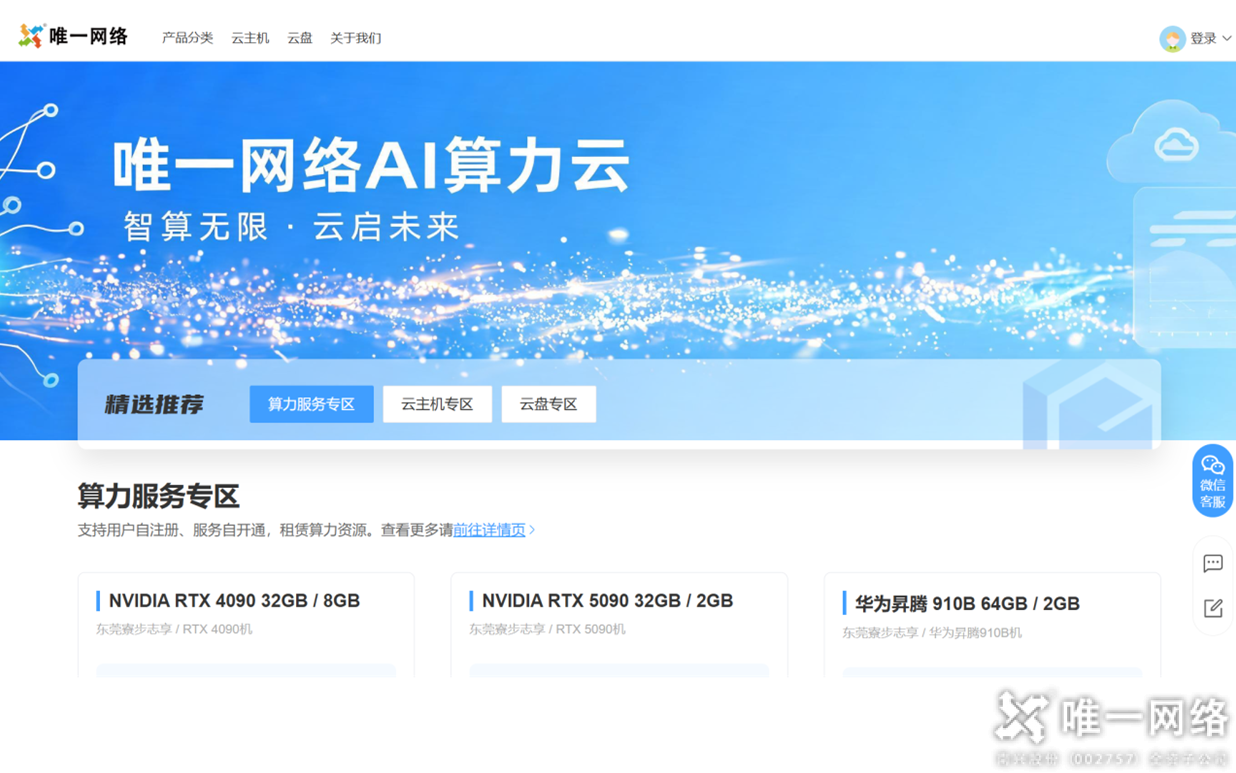Click the 登录 login link
The image size is (1236, 773).
coord(1203,38)
